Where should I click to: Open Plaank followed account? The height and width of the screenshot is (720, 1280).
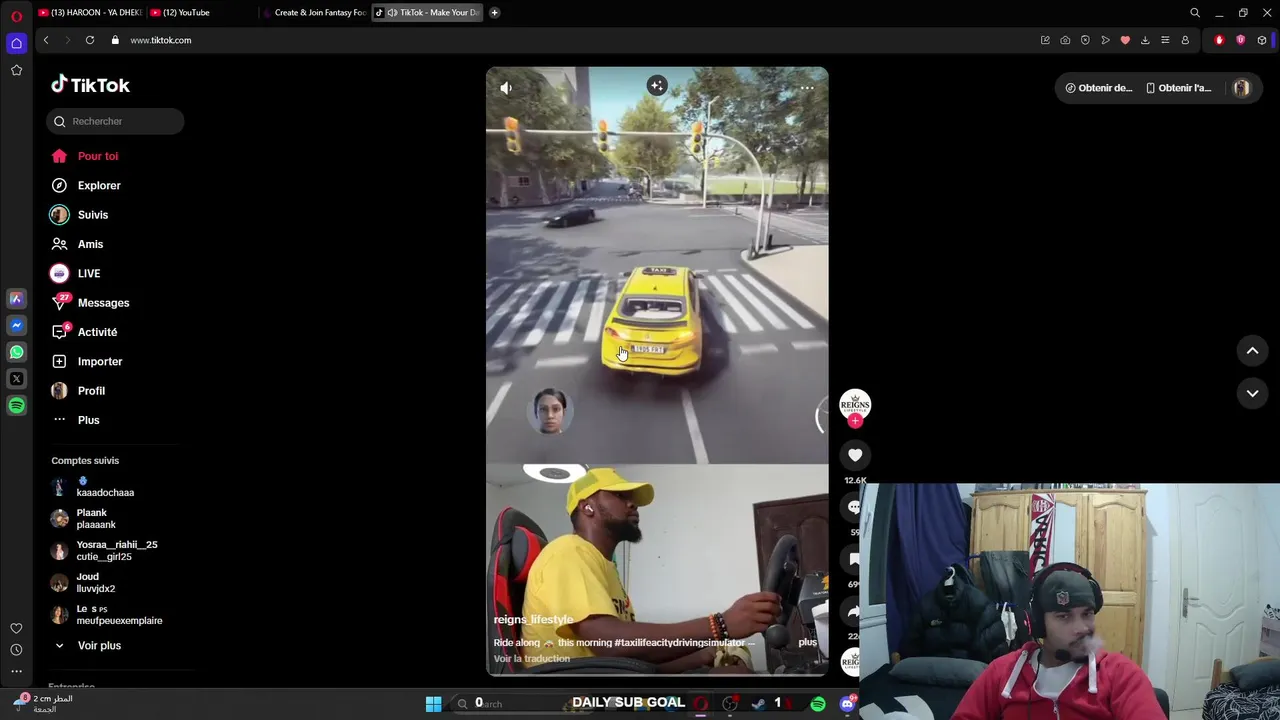click(96, 518)
